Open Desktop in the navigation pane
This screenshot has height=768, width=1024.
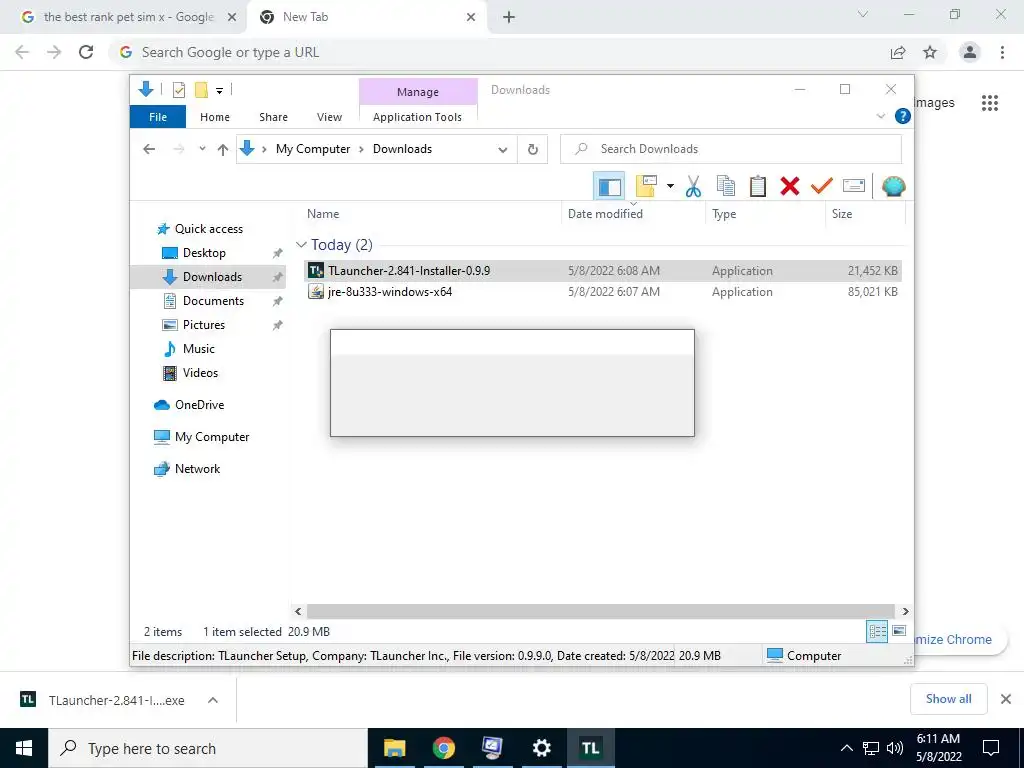click(204, 253)
